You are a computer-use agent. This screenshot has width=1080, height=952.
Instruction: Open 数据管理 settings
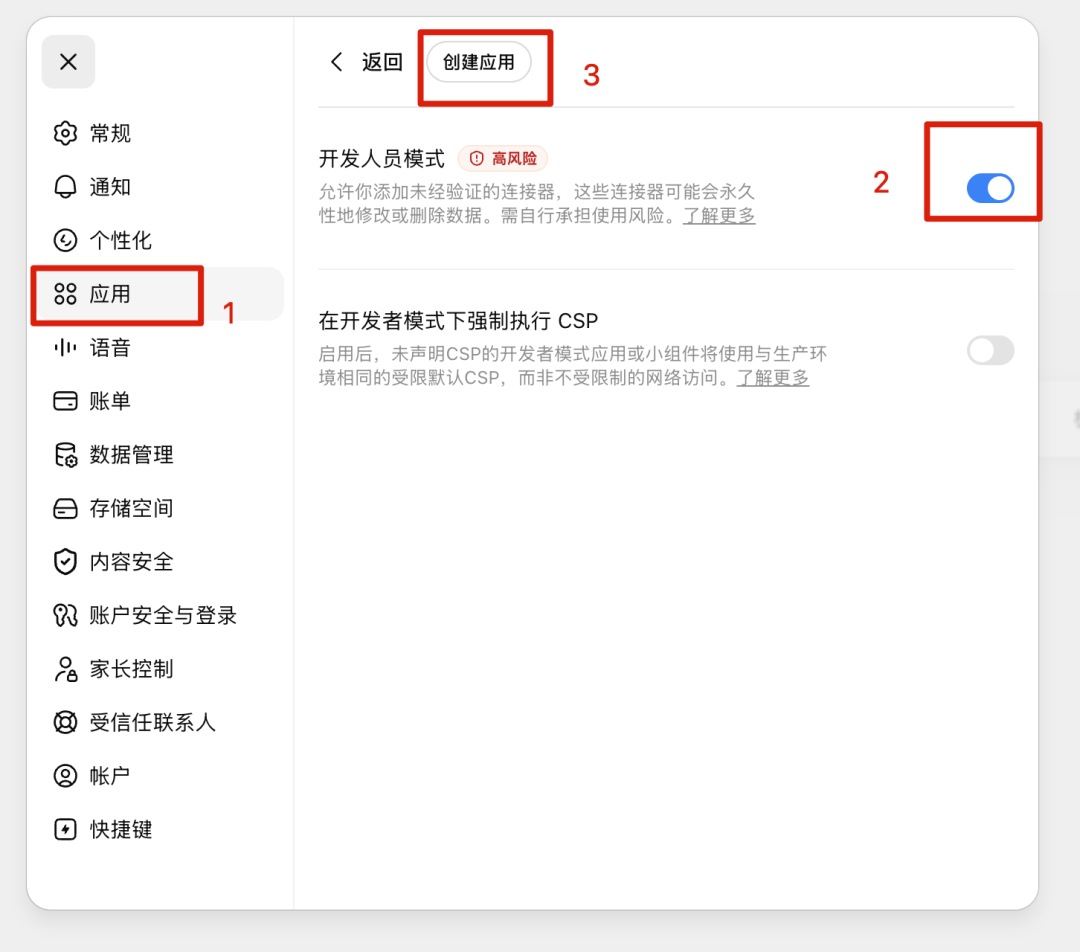coord(158,455)
